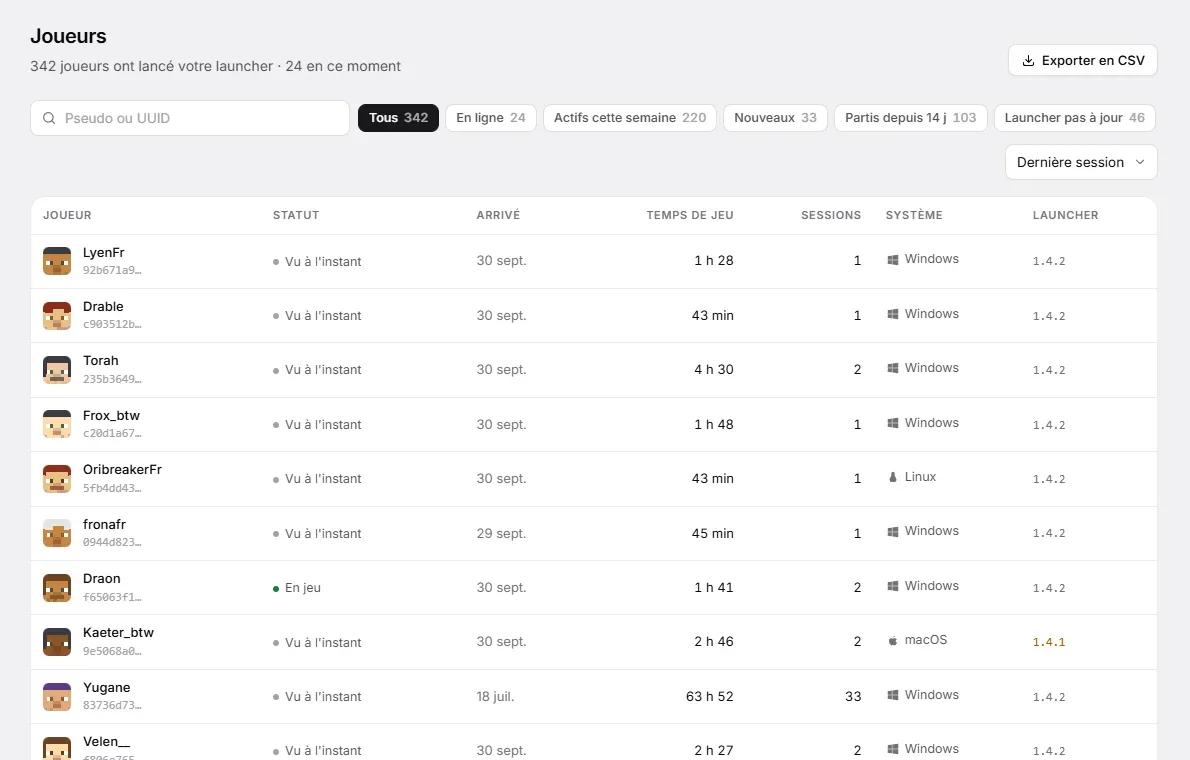Screen dimensions: 1190x760
Task: Click the SYSTÈME column header
Action: point(914,216)
